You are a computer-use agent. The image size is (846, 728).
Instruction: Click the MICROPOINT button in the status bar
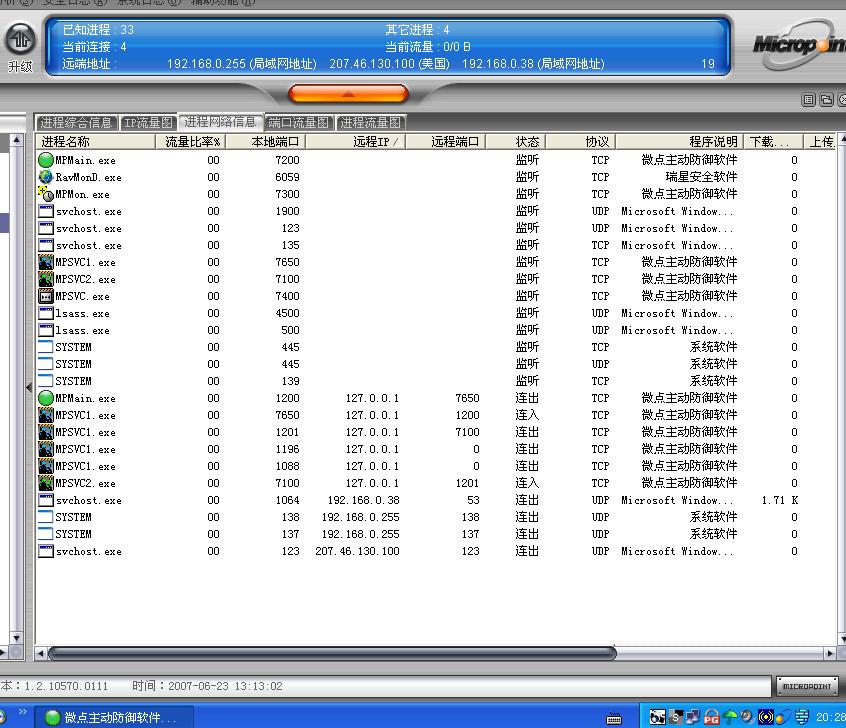[807, 686]
